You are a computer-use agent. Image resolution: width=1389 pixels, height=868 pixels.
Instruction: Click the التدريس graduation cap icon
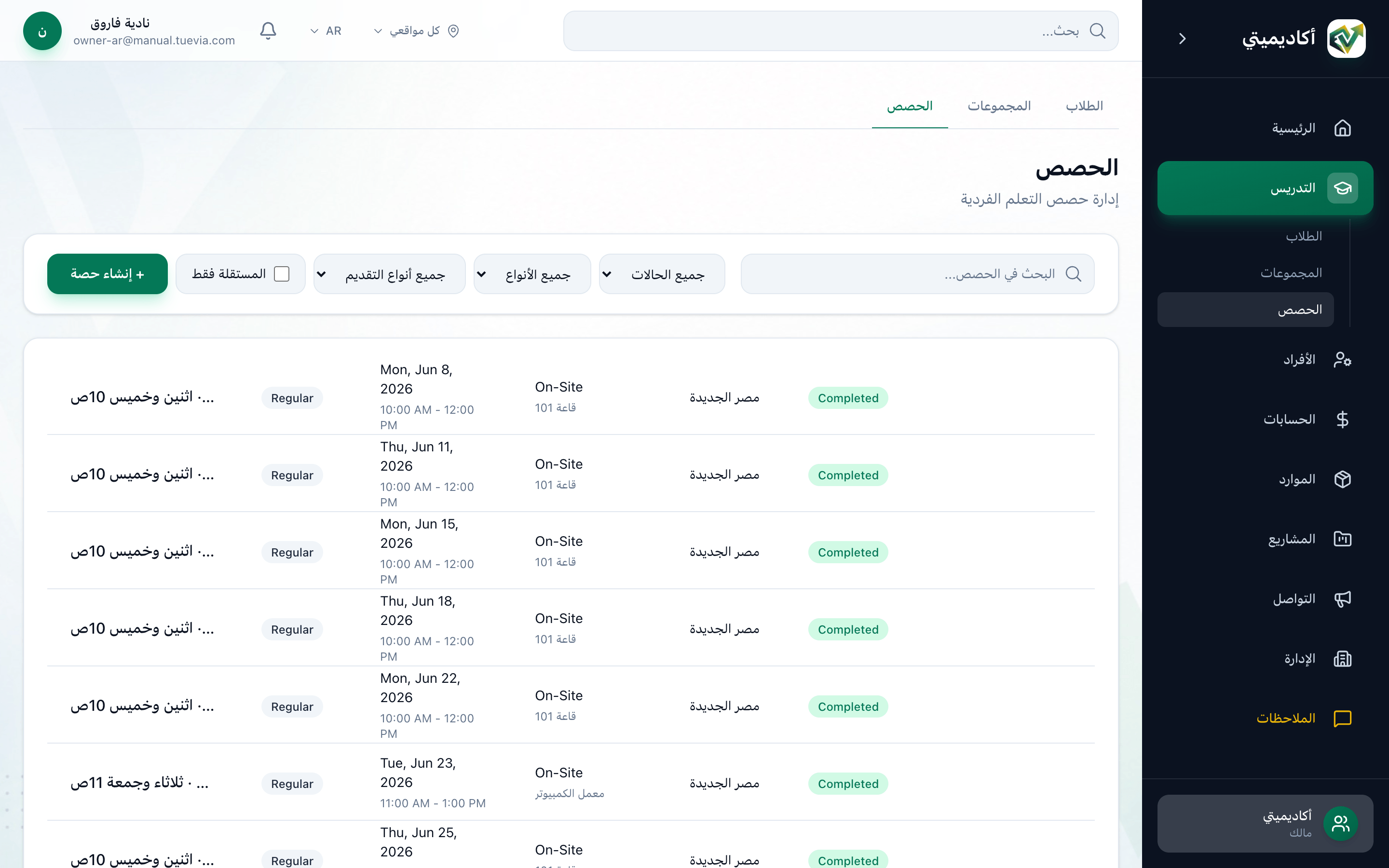1342,188
